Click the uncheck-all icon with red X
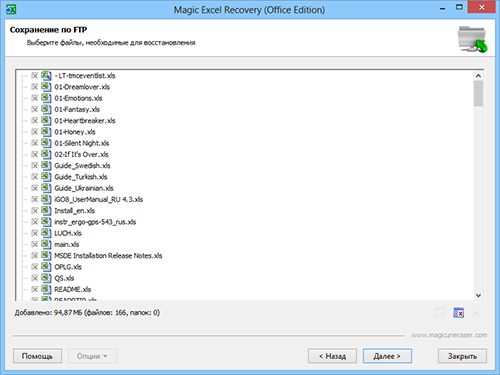 459,313
